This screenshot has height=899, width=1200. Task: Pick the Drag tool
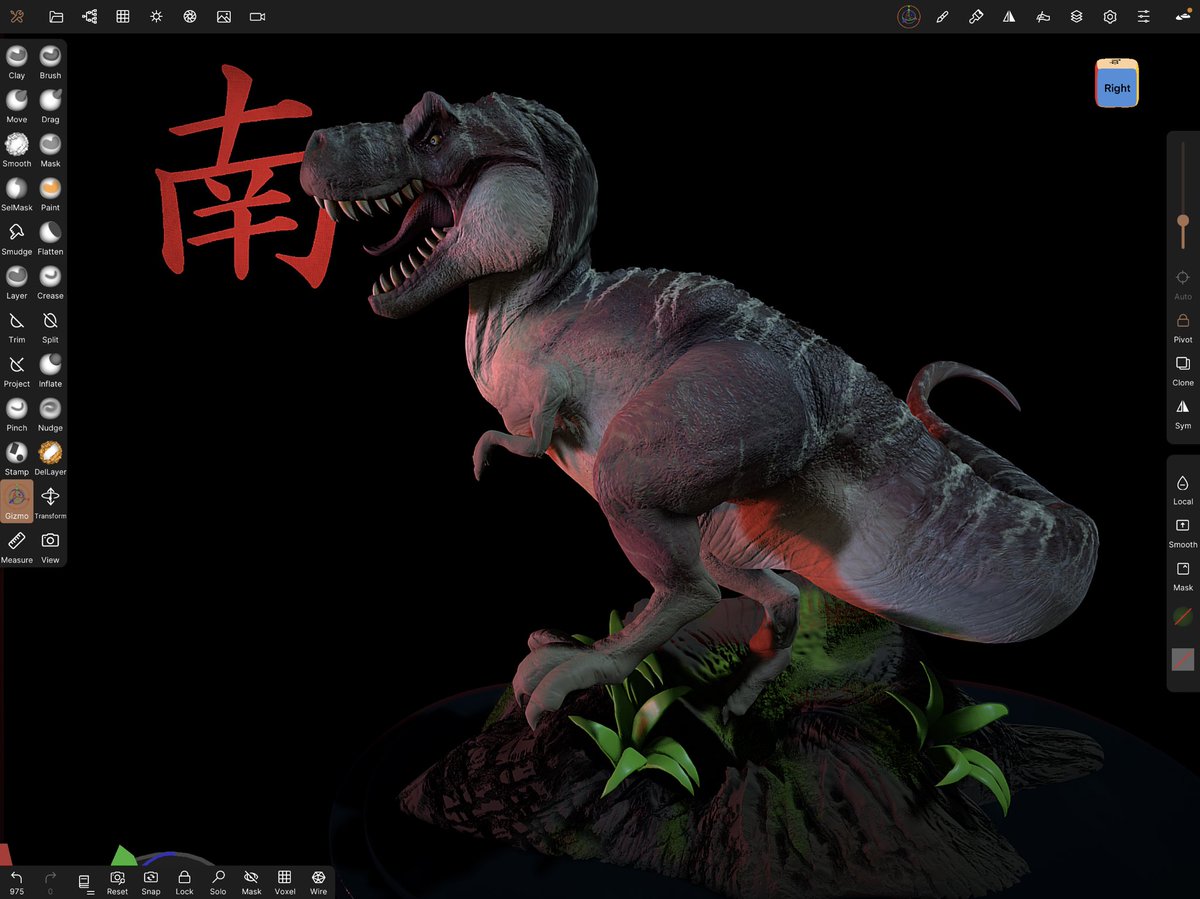click(x=50, y=105)
